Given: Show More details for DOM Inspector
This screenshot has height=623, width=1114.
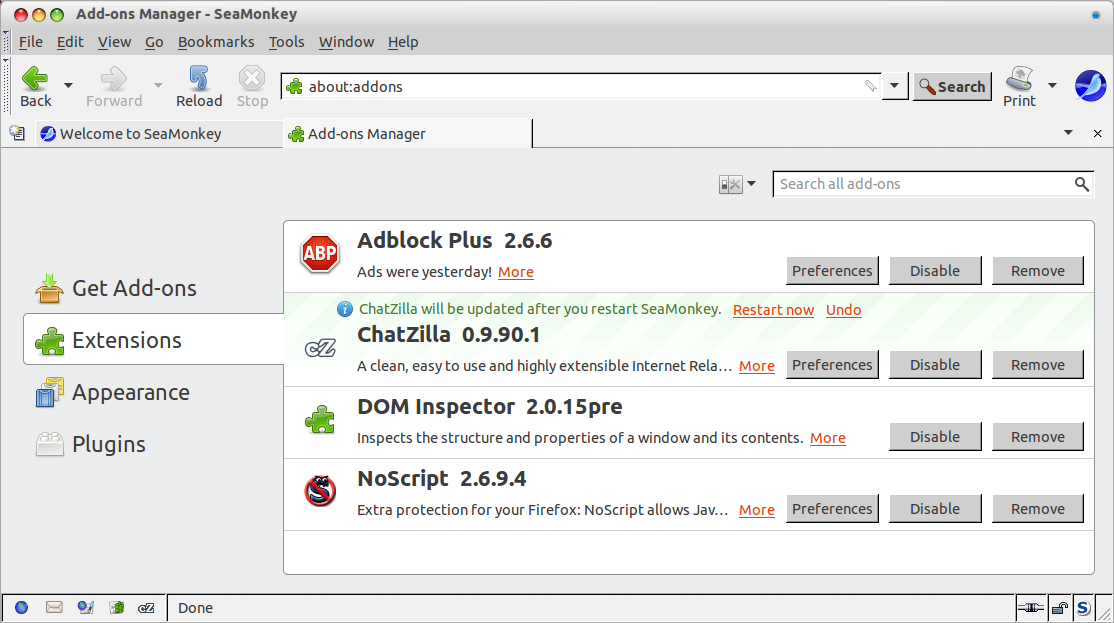Looking at the screenshot, I should click(x=828, y=438).
